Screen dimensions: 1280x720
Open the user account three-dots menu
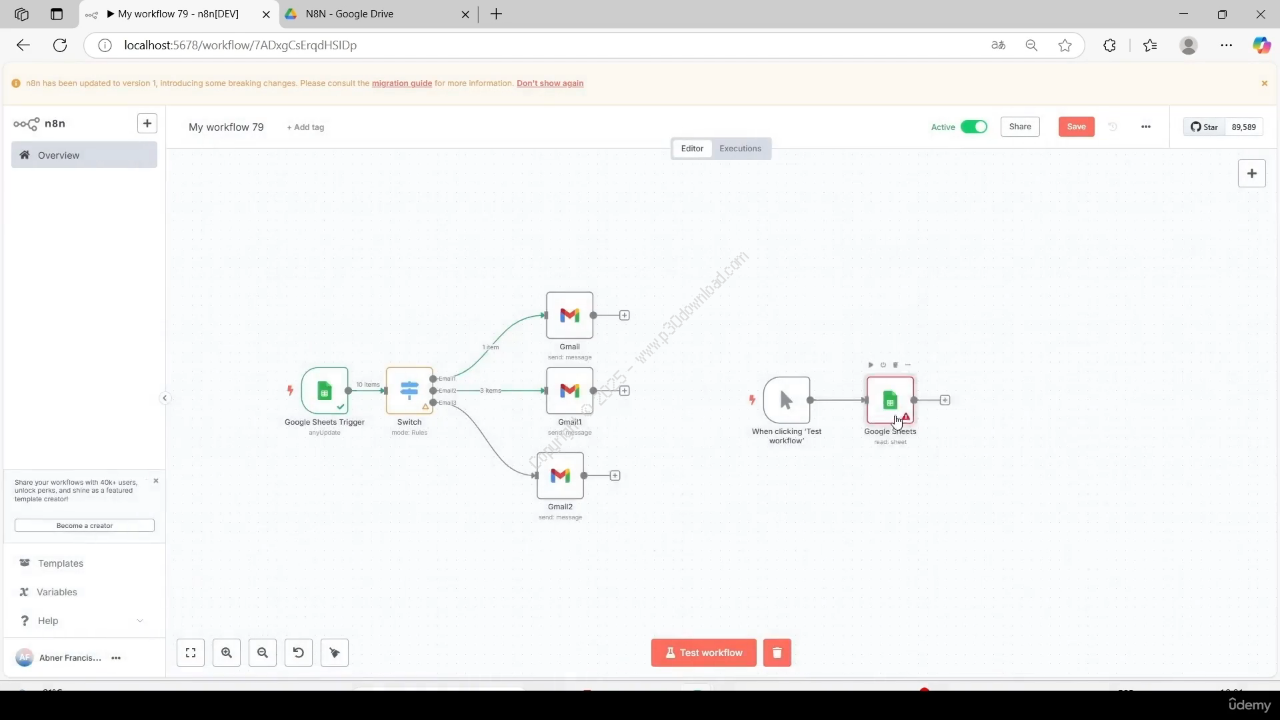(x=116, y=658)
